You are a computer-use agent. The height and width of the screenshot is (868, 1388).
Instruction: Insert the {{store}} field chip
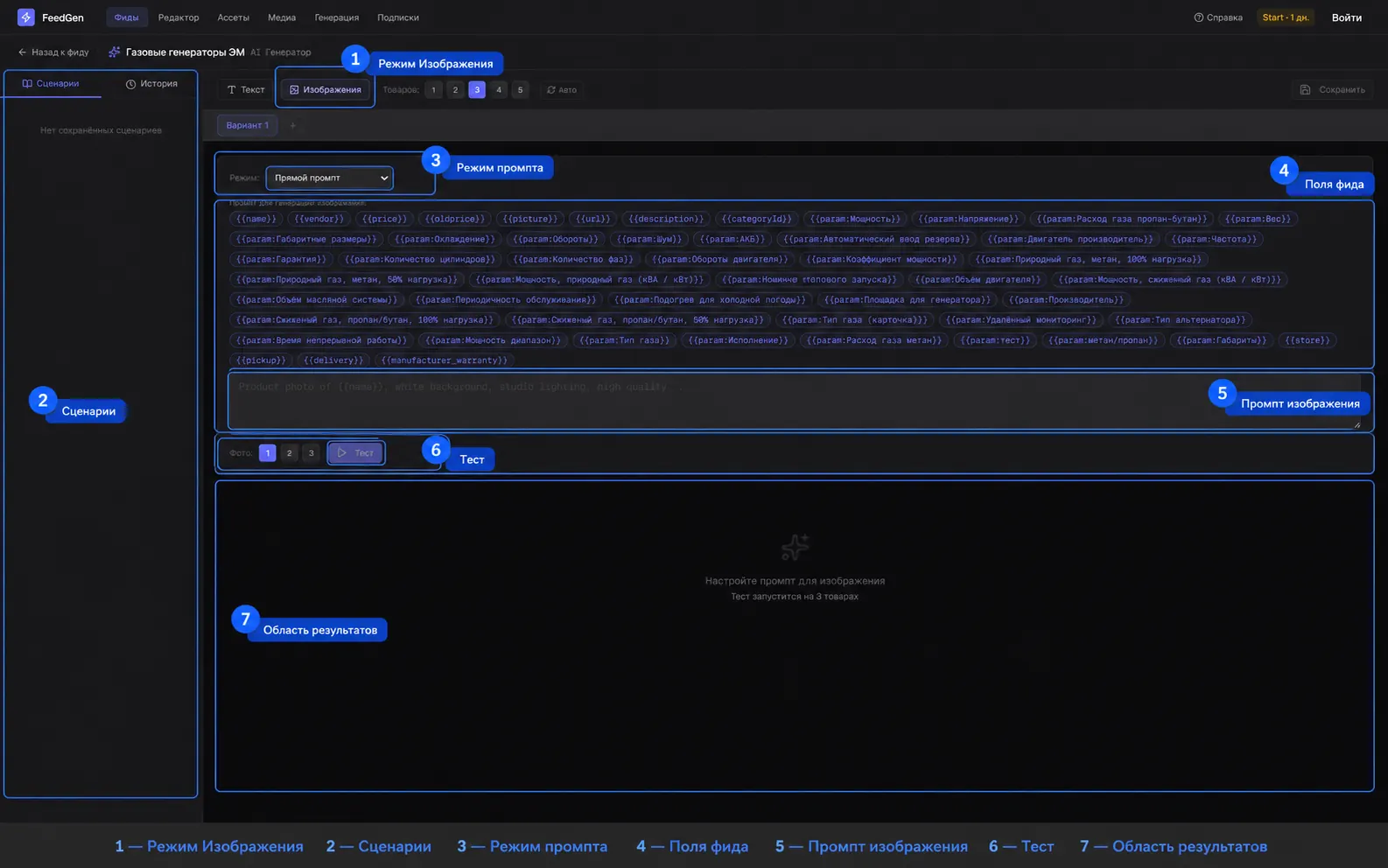coord(1307,339)
